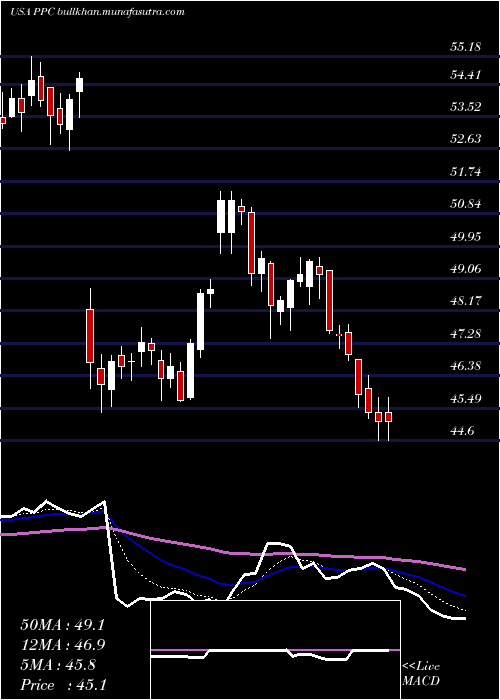The width and height of the screenshot is (500, 700).
Task: Click inside the Live MACD inset chart
Action: coord(275,650)
